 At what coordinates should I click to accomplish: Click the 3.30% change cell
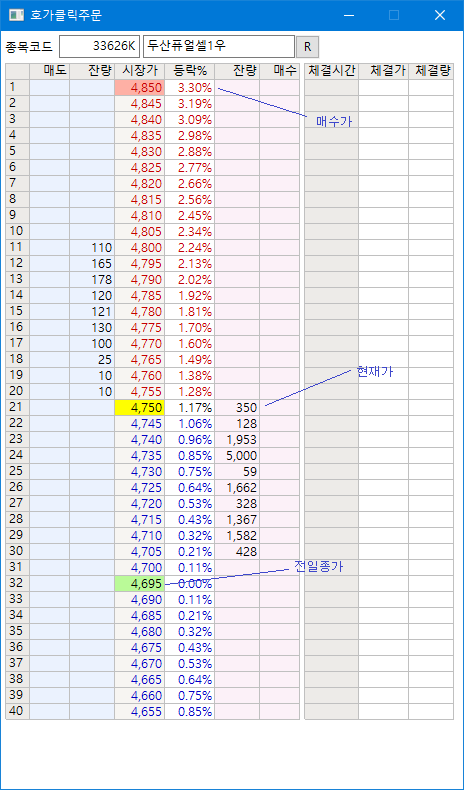click(x=189, y=88)
